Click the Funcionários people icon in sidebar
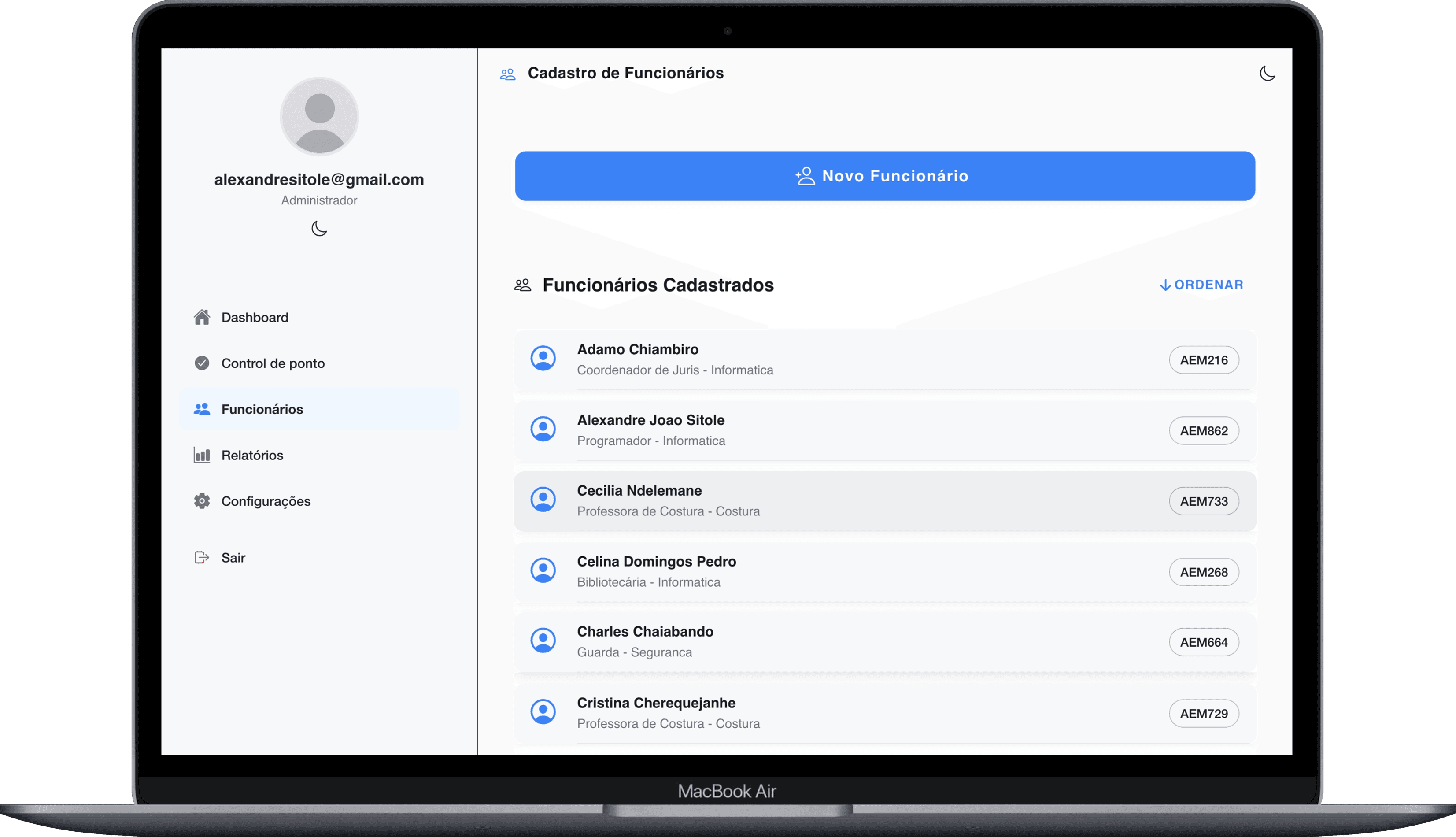The image size is (1456, 837). 202,409
